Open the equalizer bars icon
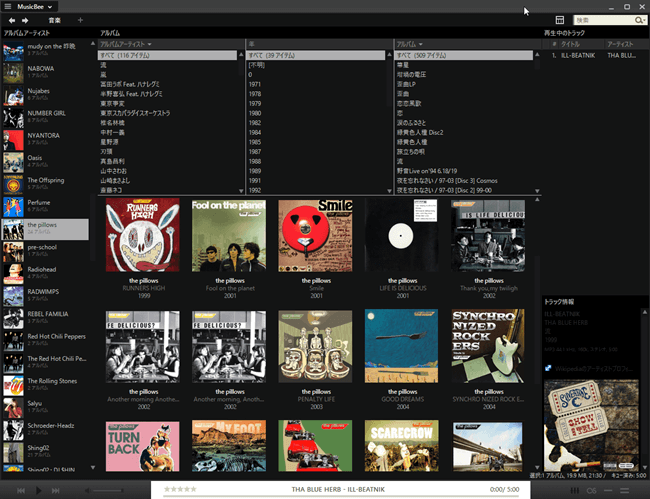650x499 pixels. tap(575, 491)
